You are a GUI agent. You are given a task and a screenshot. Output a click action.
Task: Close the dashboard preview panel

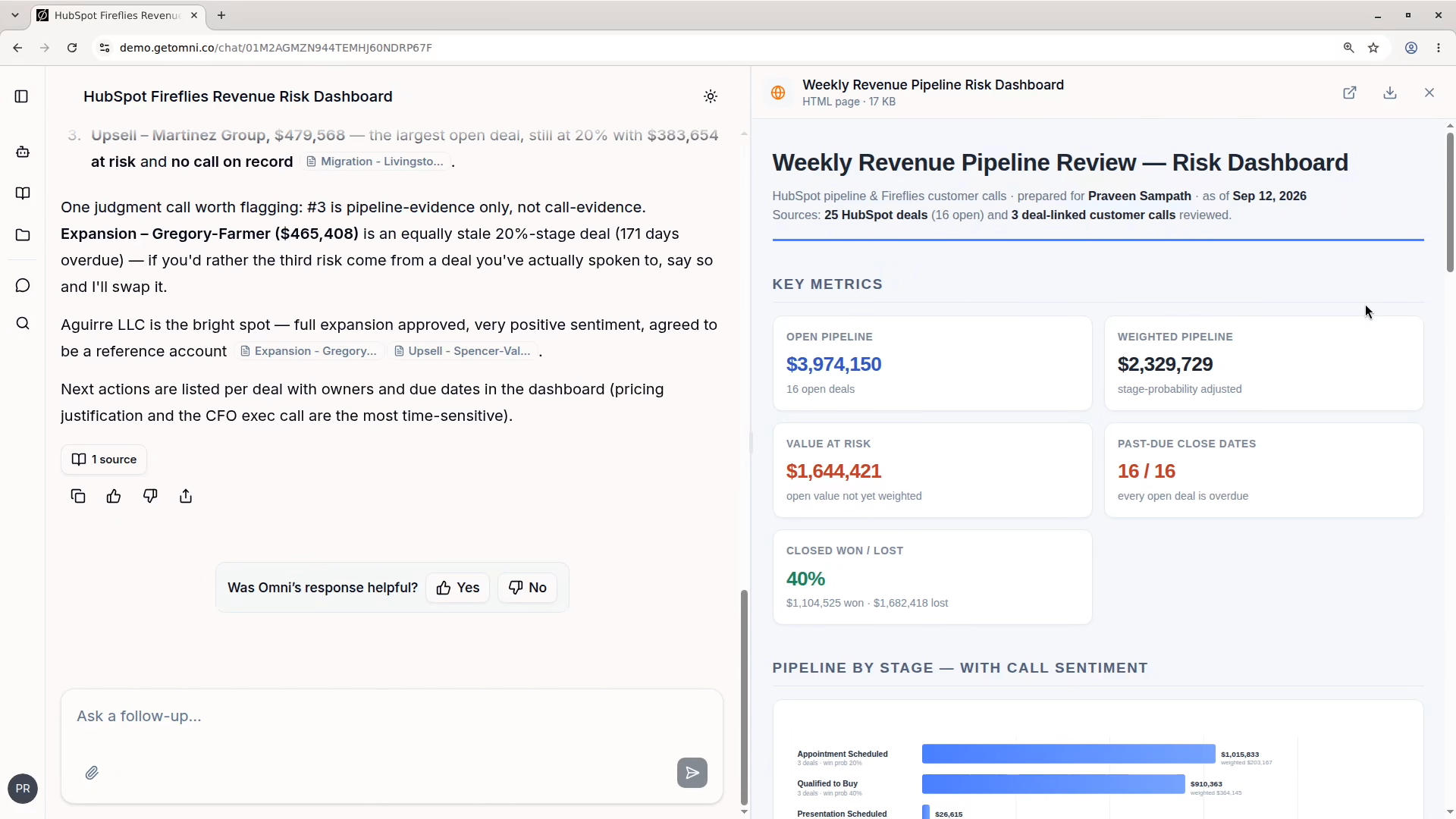[1429, 93]
